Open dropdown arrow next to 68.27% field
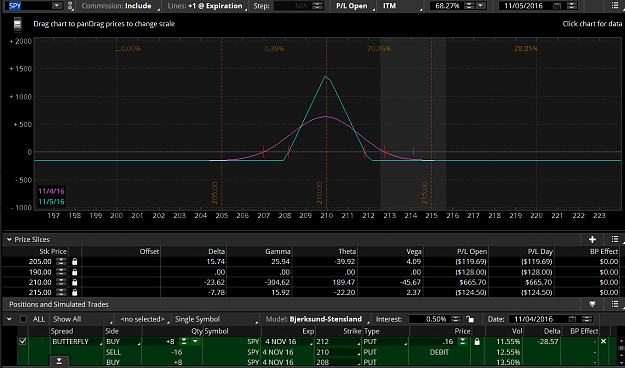This screenshot has width=625, height=368. tap(481, 6)
